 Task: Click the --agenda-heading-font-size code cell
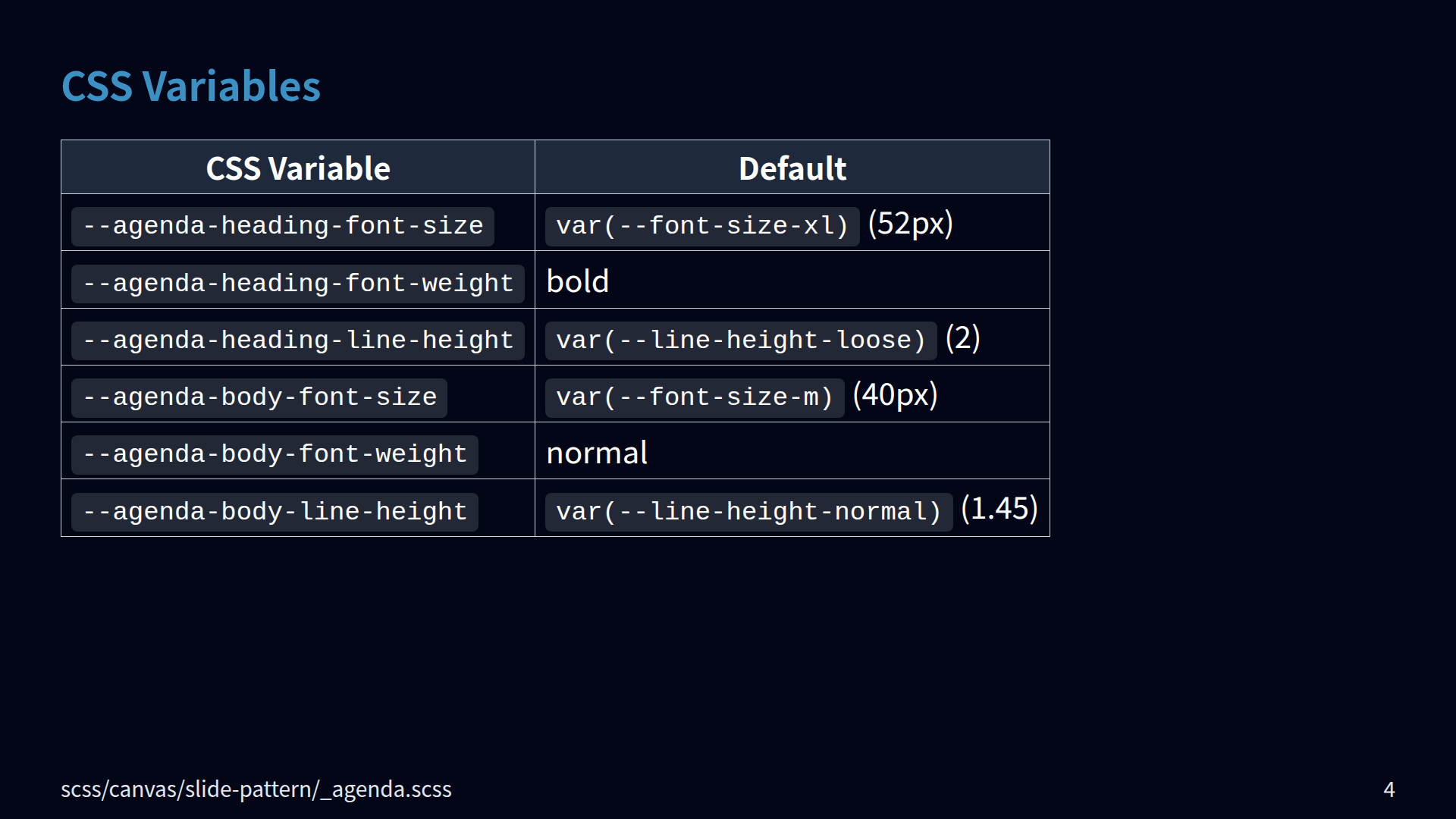pyautogui.click(x=282, y=226)
